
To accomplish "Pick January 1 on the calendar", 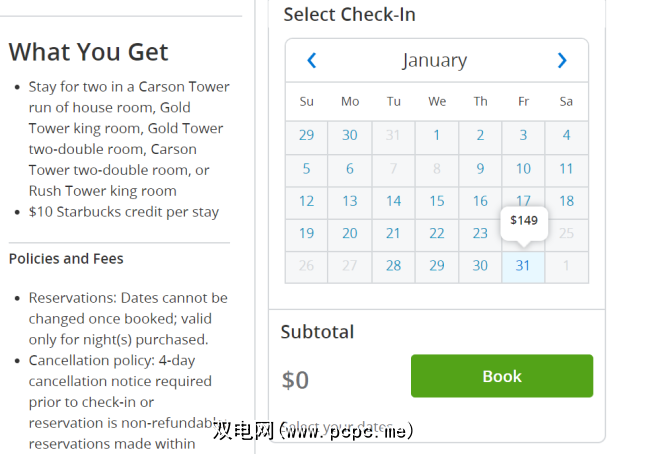I will tap(437, 136).
